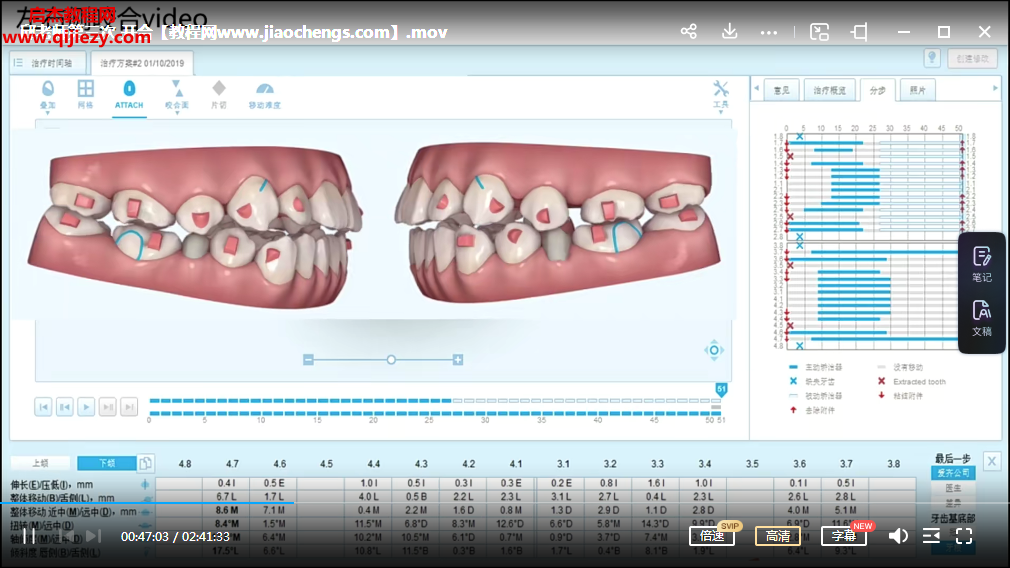Enter fullscreen video mode
Viewport: 1010px width, 568px height.
click(x=964, y=536)
